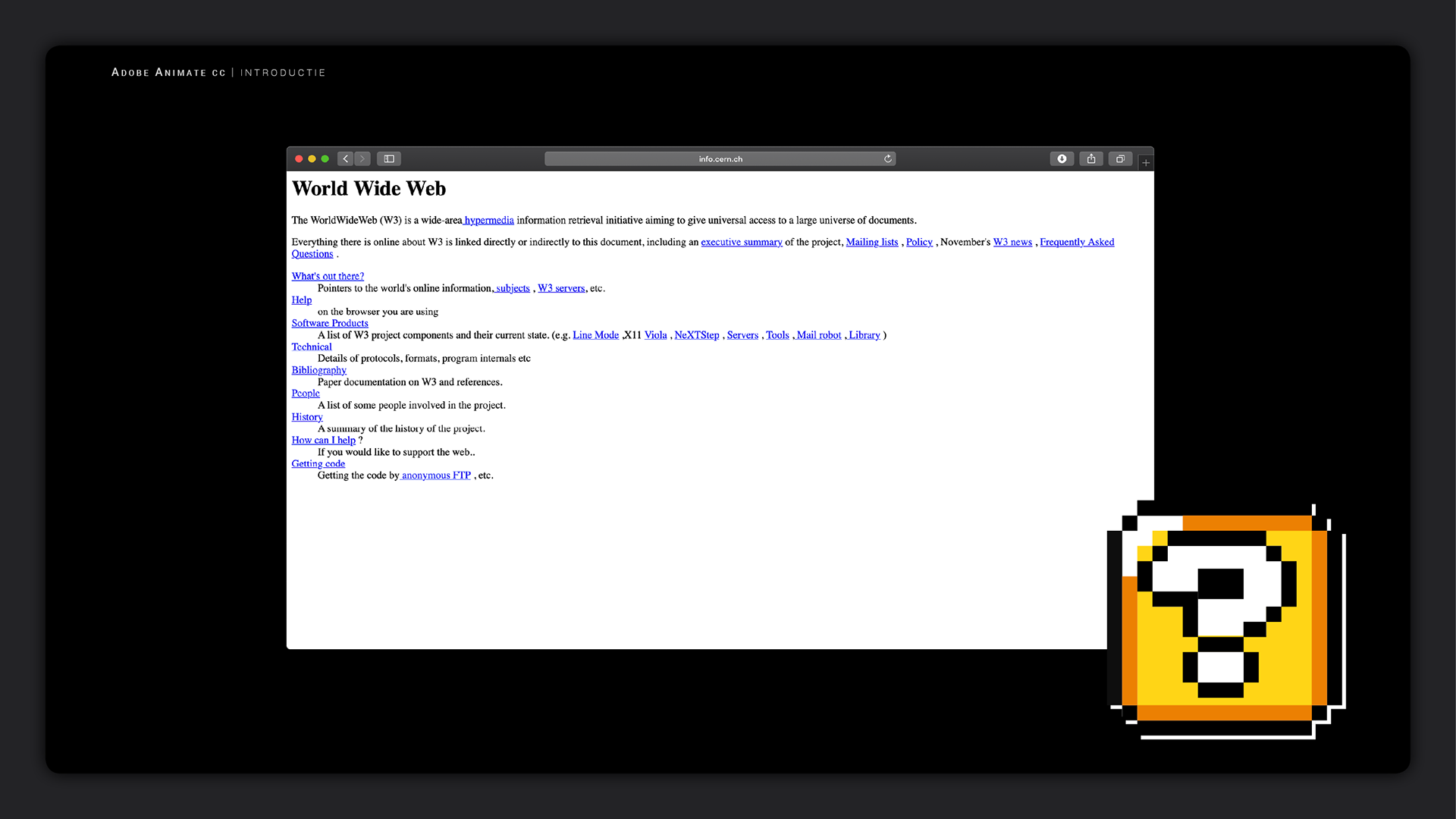Follow the executive summary link
Viewport: 1456px width, 819px height.
741,242
